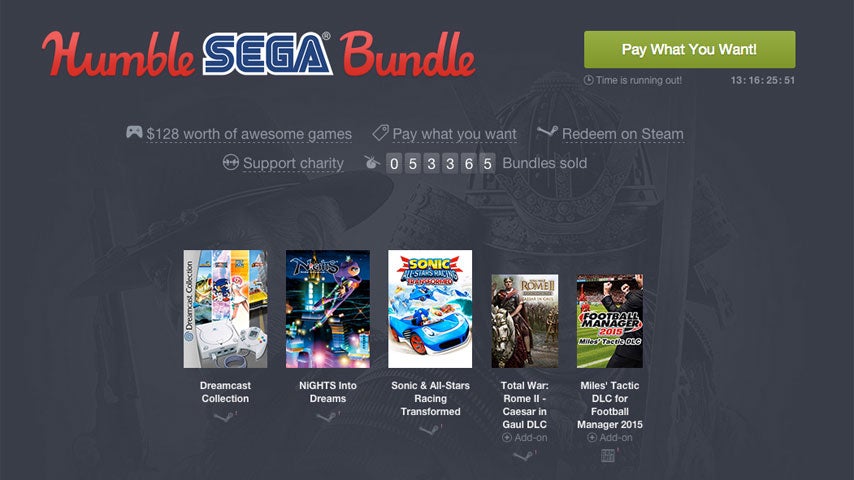Click the game controller icon
This screenshot has height=480, width=854.
pyautogui.click(x=134, y=133)
